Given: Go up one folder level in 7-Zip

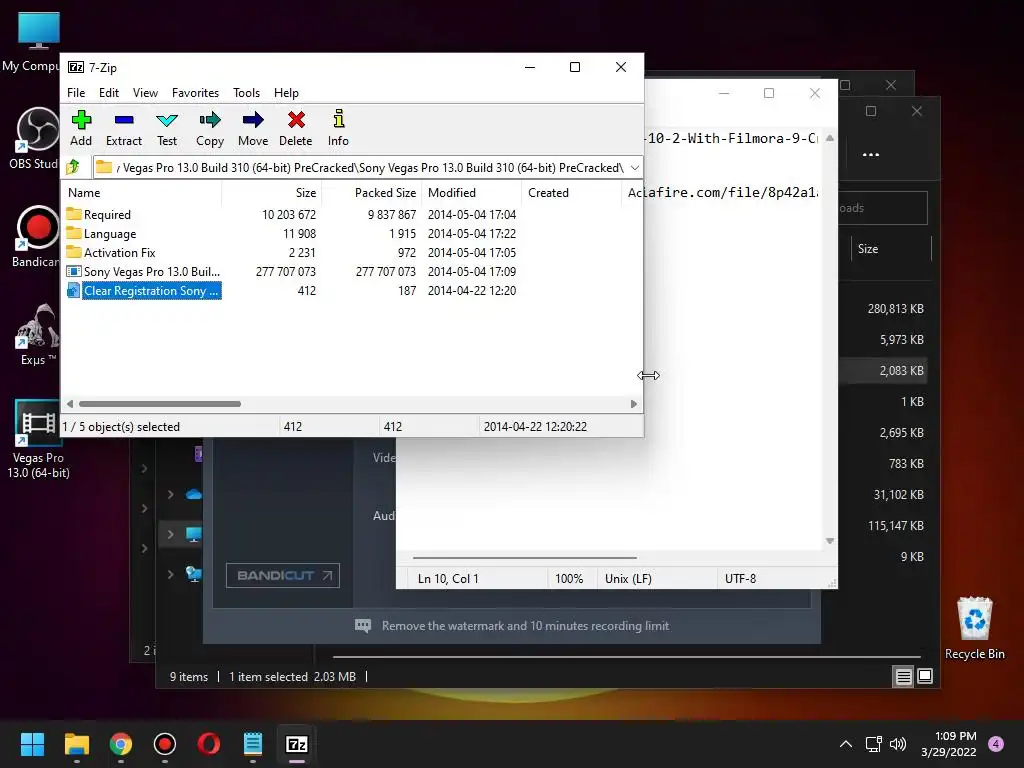Looking at the screenshot, I should click(73, 167).
